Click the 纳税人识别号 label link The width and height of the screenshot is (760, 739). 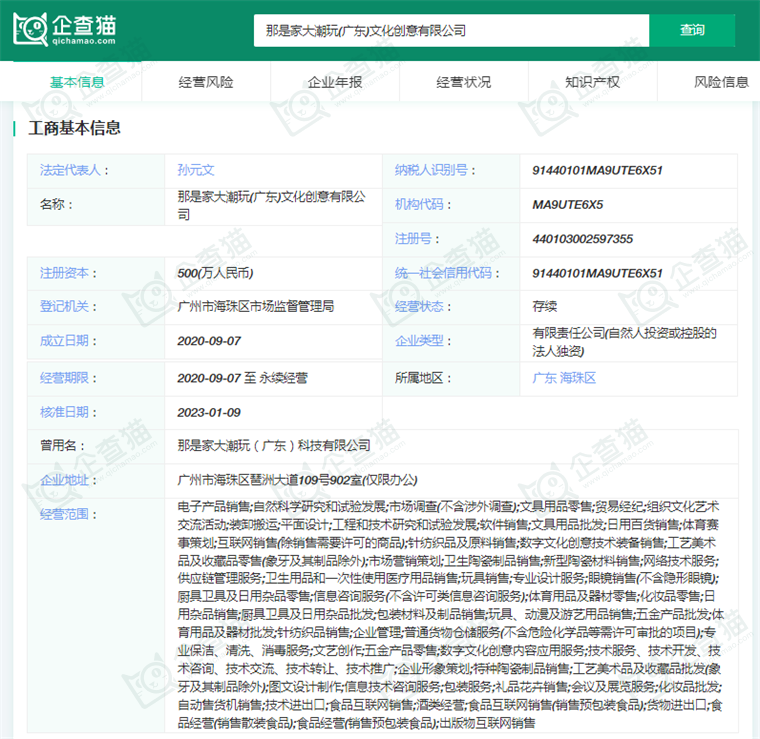tap(431, 170)
